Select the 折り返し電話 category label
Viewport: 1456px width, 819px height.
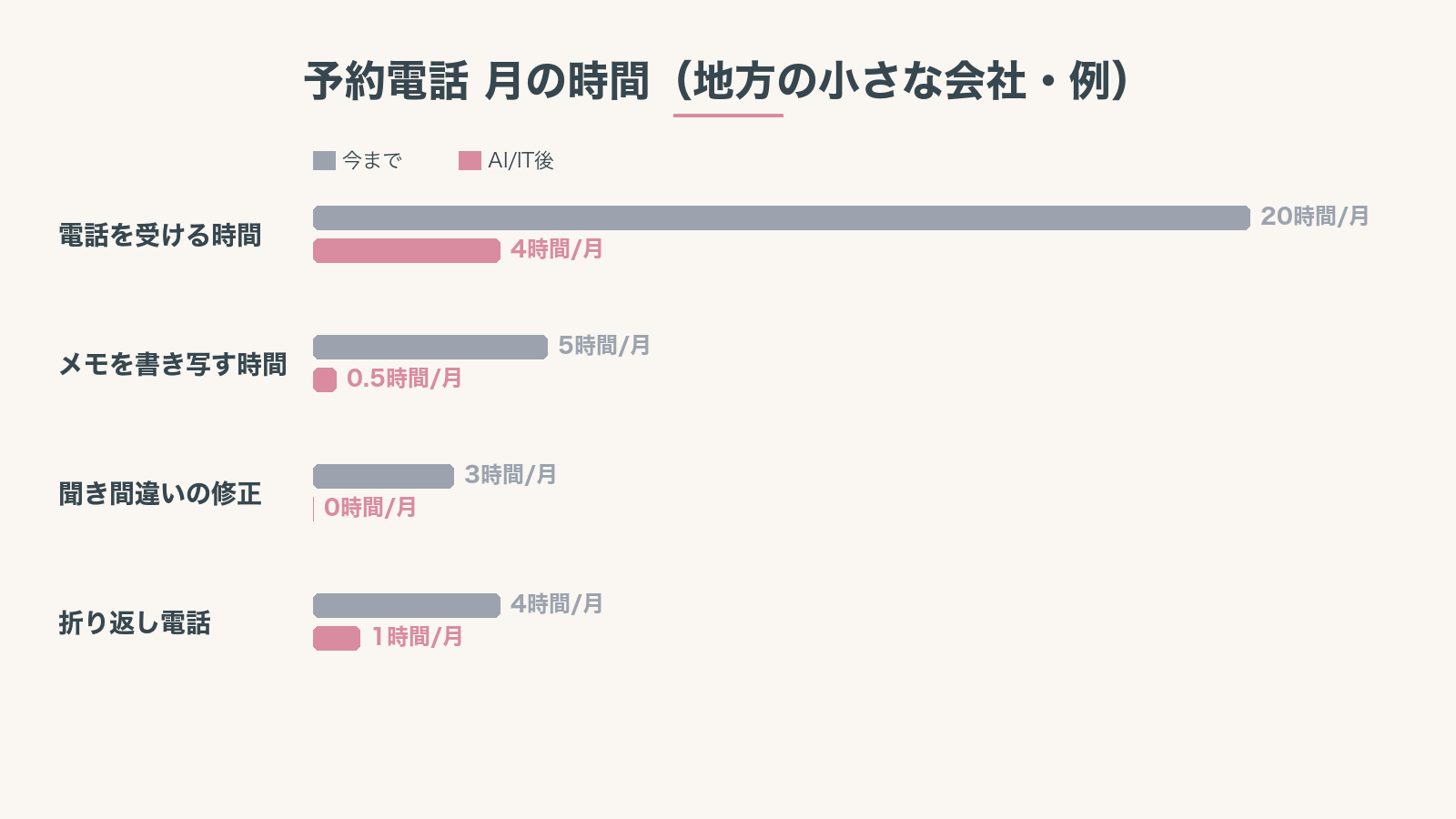[x=135, y=623]
